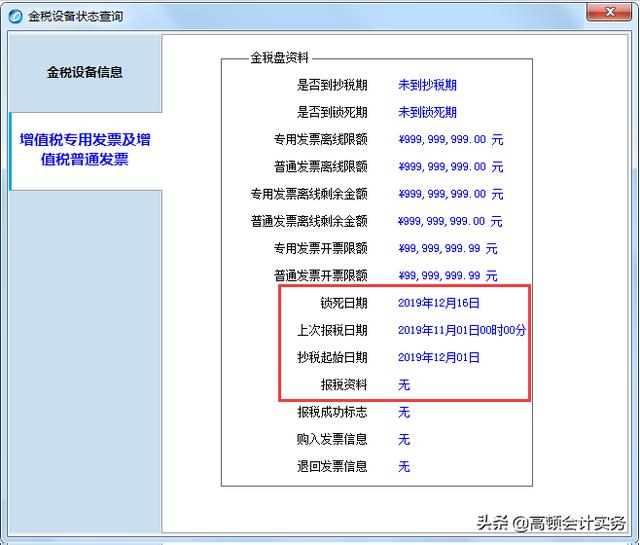Image resolution: width=640 pixels, height=545 pixels.
Task: Select the 增值税专用发票及增值税普通发票 tab
Action: [x=85, y=150]
